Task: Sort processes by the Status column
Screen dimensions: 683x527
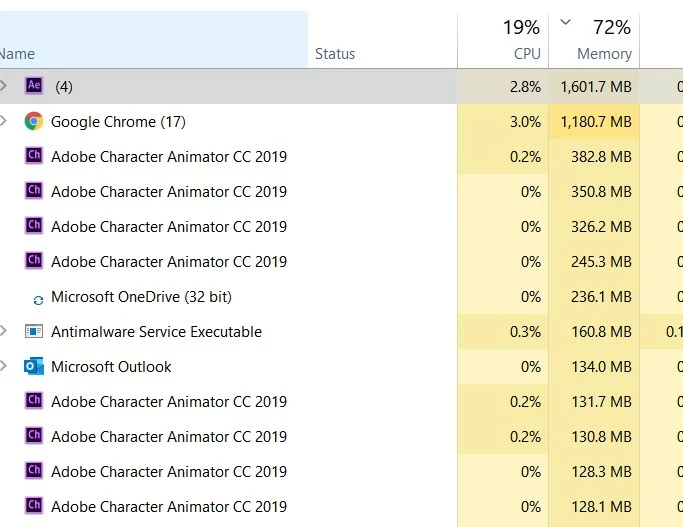Action: [382, 40]
